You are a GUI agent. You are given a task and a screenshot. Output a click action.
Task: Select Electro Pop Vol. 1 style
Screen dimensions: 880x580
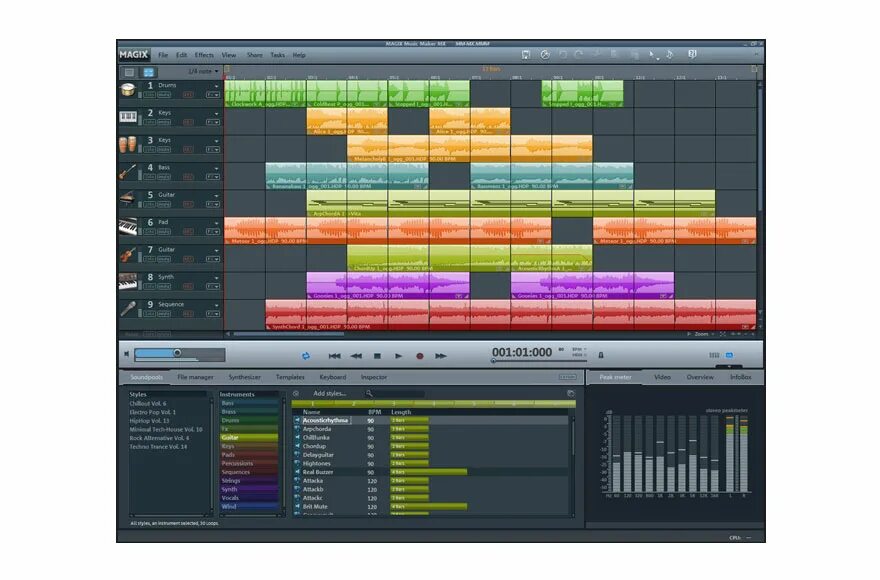pyautogui.click(x=153, y=412)
